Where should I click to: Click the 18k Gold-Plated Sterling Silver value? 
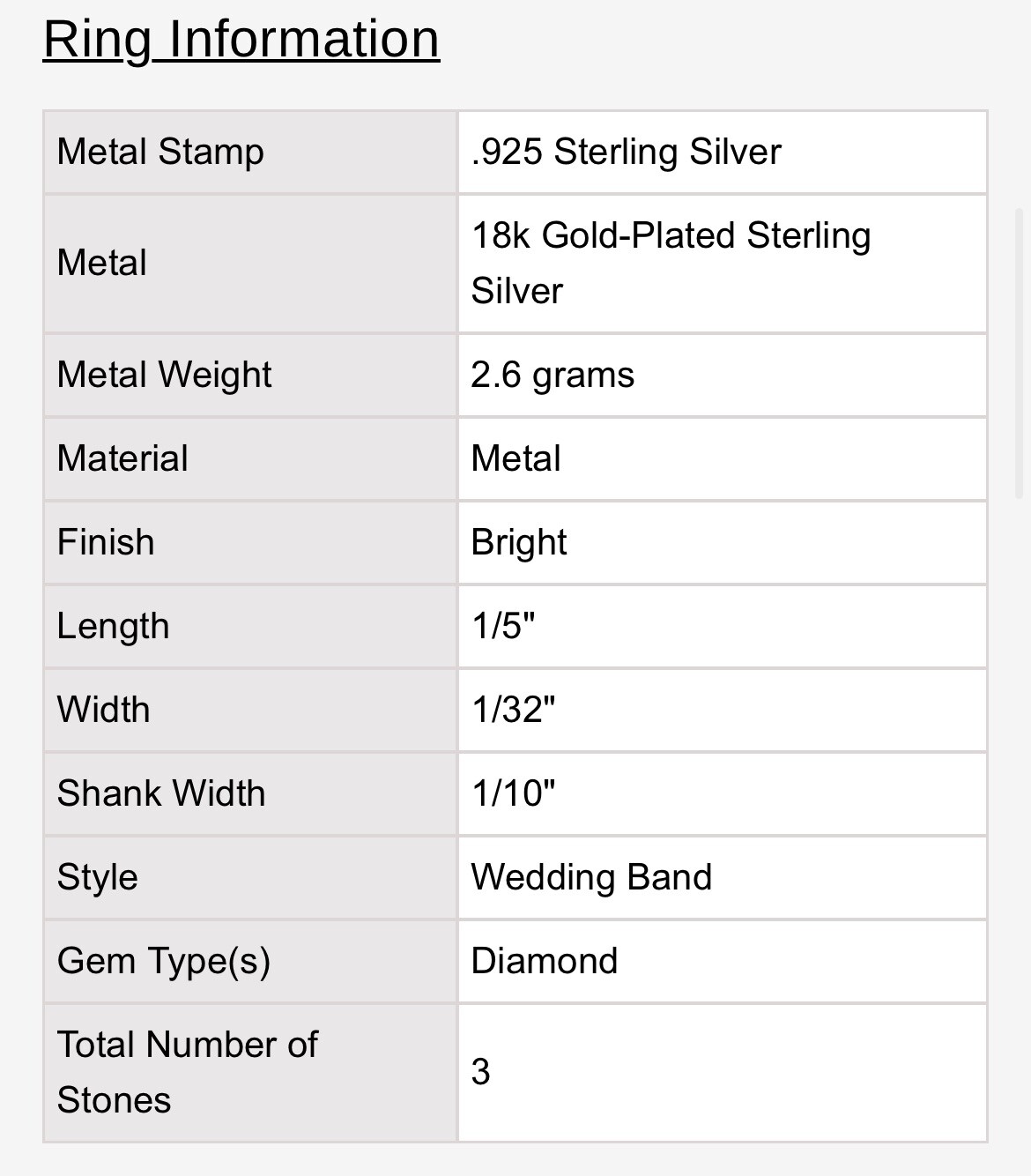click(671, 263)
